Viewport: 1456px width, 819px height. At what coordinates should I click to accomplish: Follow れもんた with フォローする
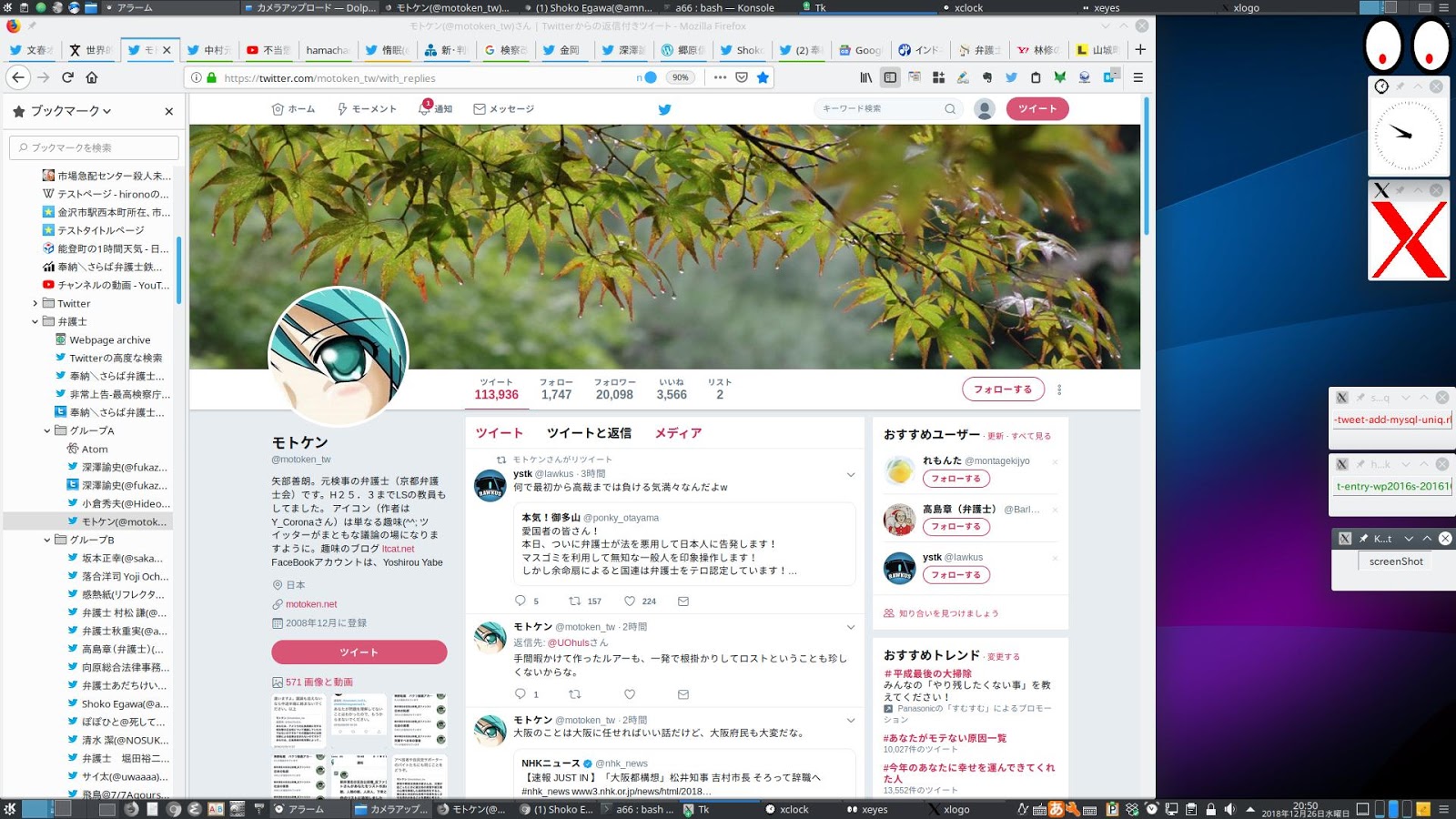click(955, 479)
